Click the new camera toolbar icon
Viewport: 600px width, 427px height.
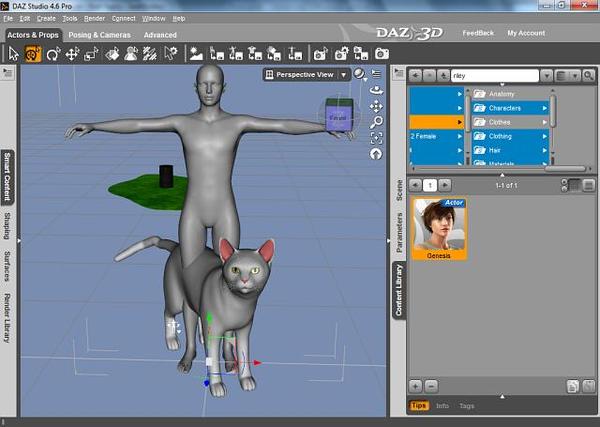click(321, 54)
